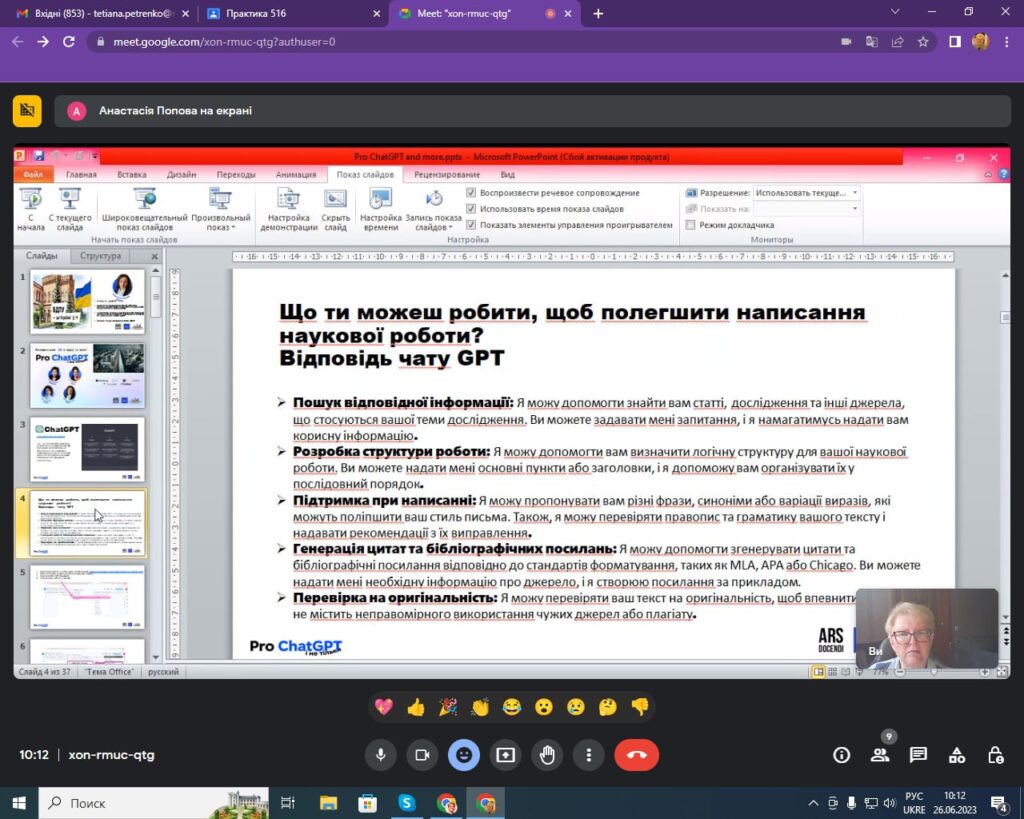Reload the Meet page
Image resolution: width=1024 pixels, height=819 pixels.
pyautogui.click(x=69, y=42)
